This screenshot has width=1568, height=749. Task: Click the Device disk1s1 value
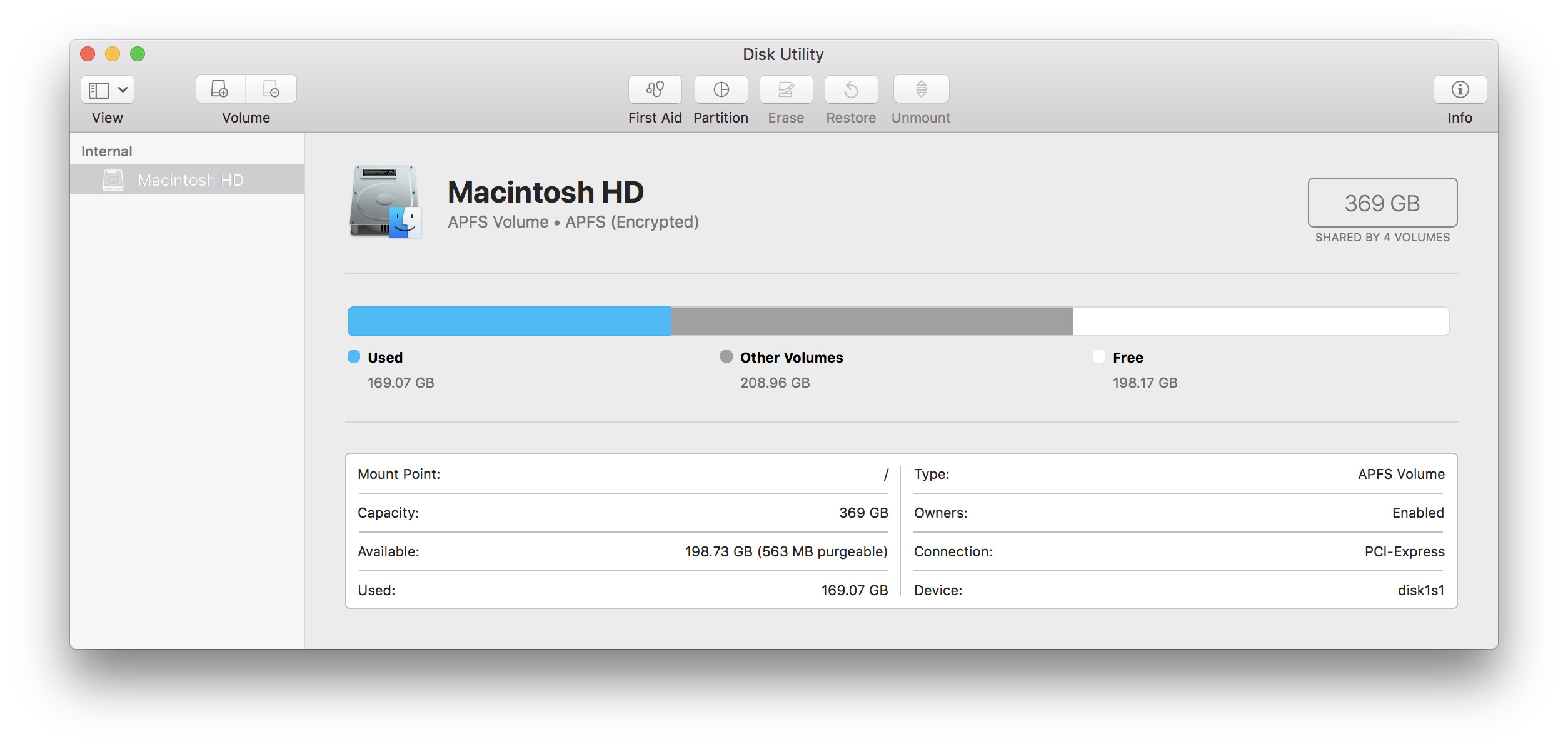coord(1421,590)
